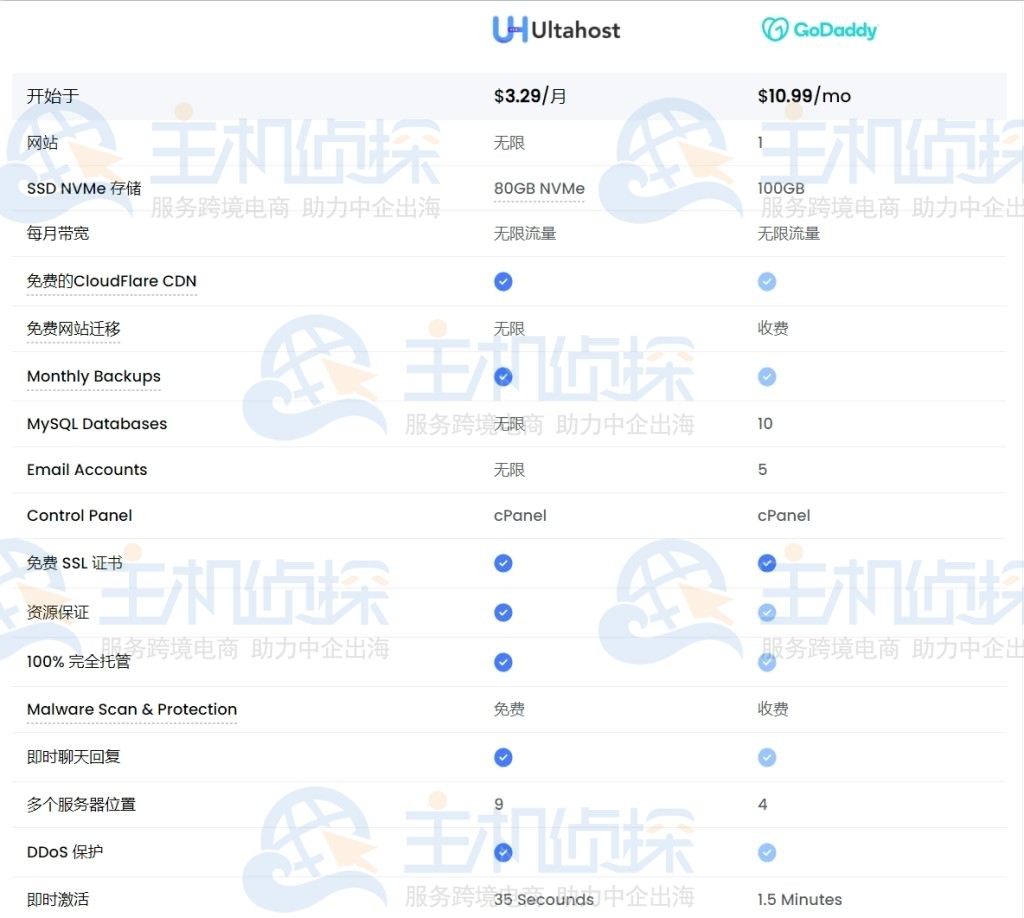The width and height of the screenshot is (1024, 918).
Task: Click GoDaddy's 免费SSL证书 checkmark
Action: click(767, 563)
